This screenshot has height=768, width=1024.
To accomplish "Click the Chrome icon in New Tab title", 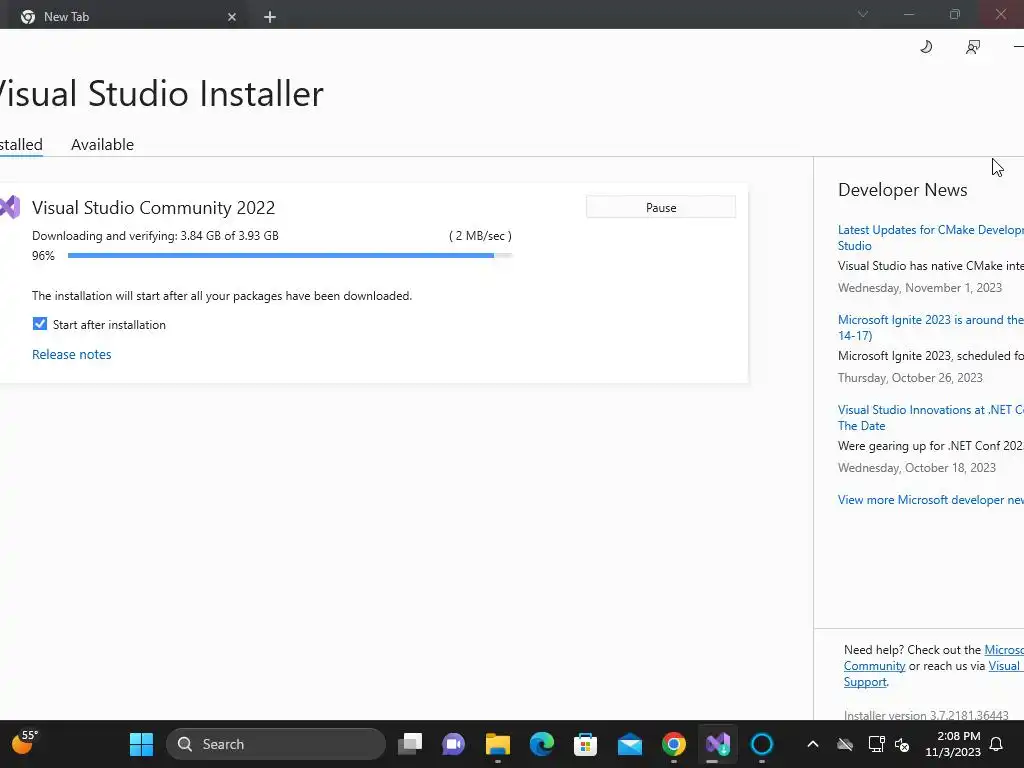I will tap(27, 17).
